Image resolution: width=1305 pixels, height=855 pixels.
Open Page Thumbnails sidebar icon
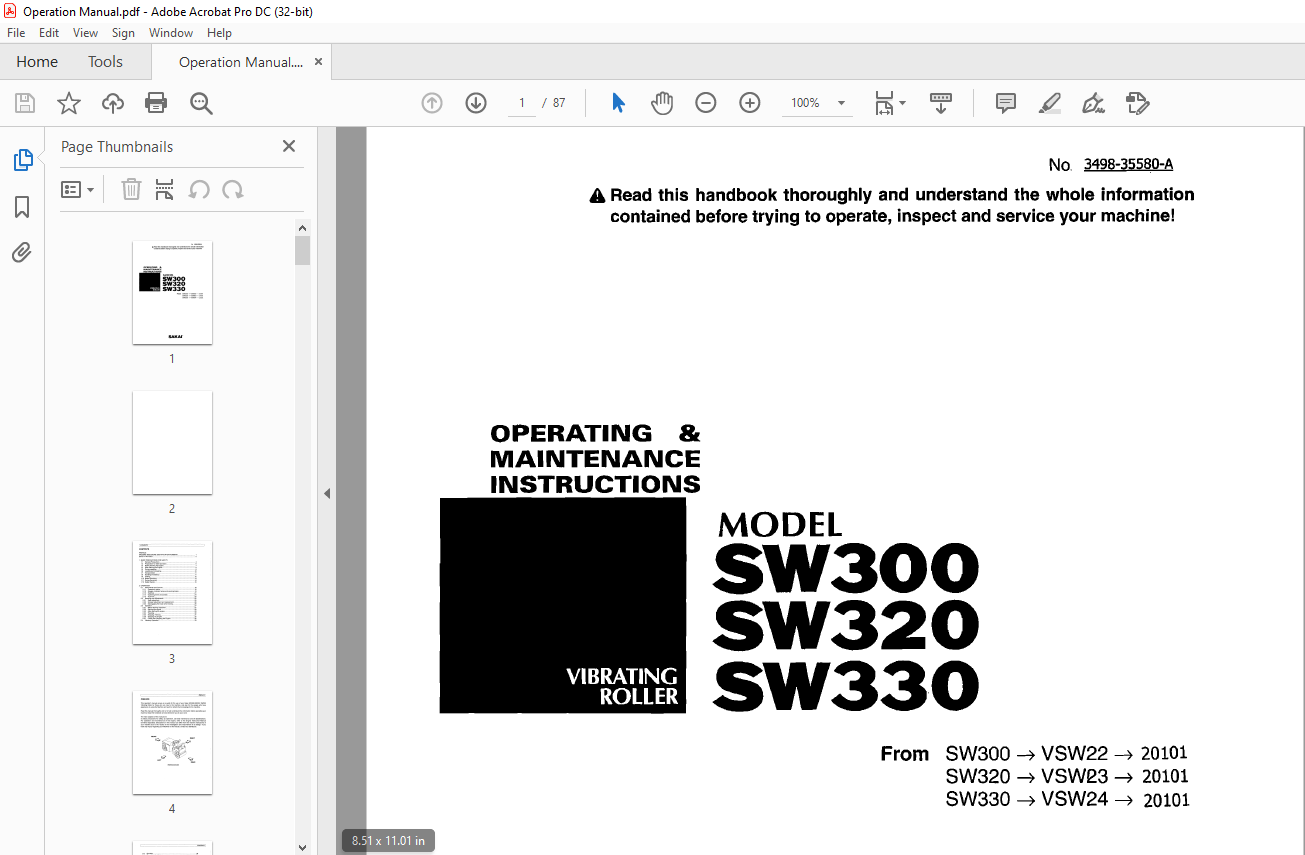point(22,160)
